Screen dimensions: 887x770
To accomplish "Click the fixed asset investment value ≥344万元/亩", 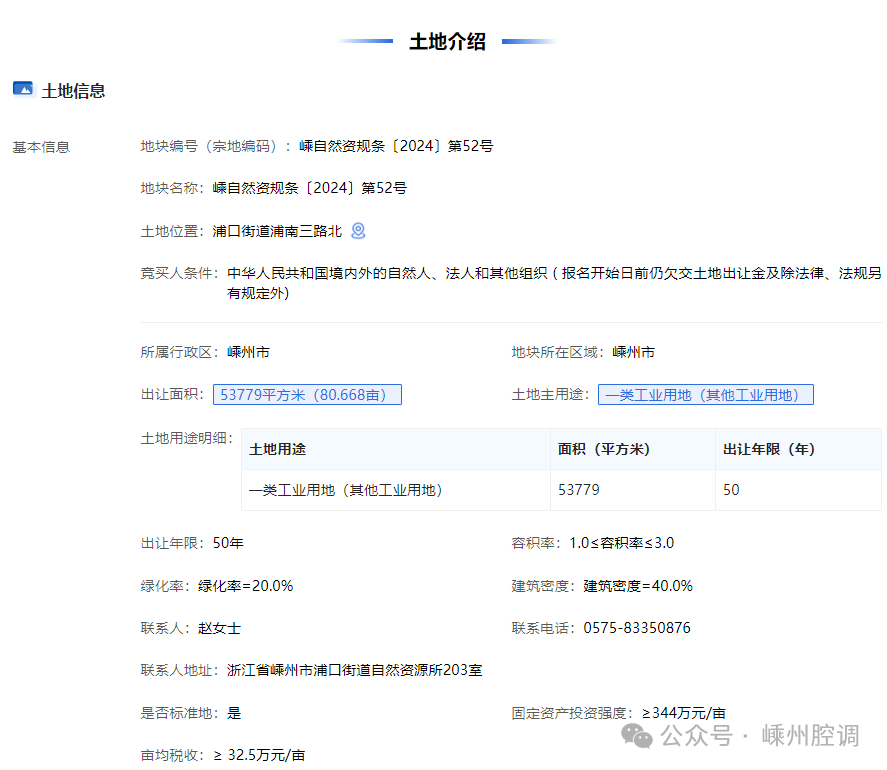I will pyautogui.click(x=683, y=713).
